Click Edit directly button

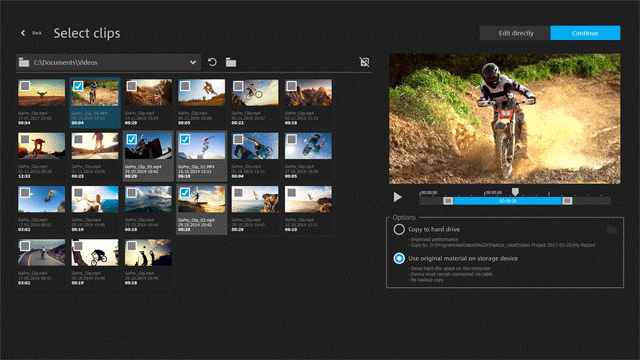pyautogui.click(x=516, y=33)
